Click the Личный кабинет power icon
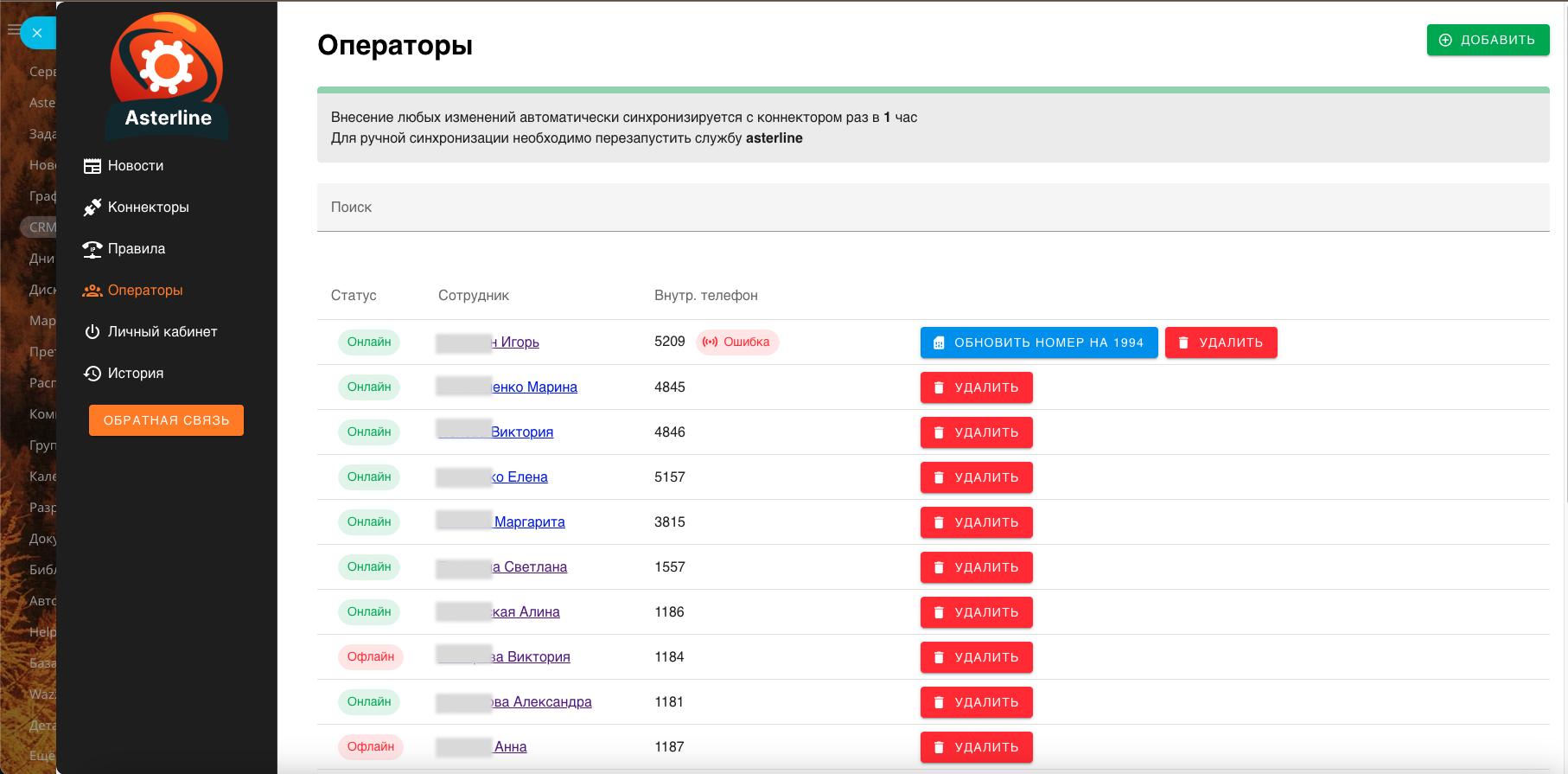Image resolution: width=1568 pixels, height=774 pixels. (x=92, y=332)
